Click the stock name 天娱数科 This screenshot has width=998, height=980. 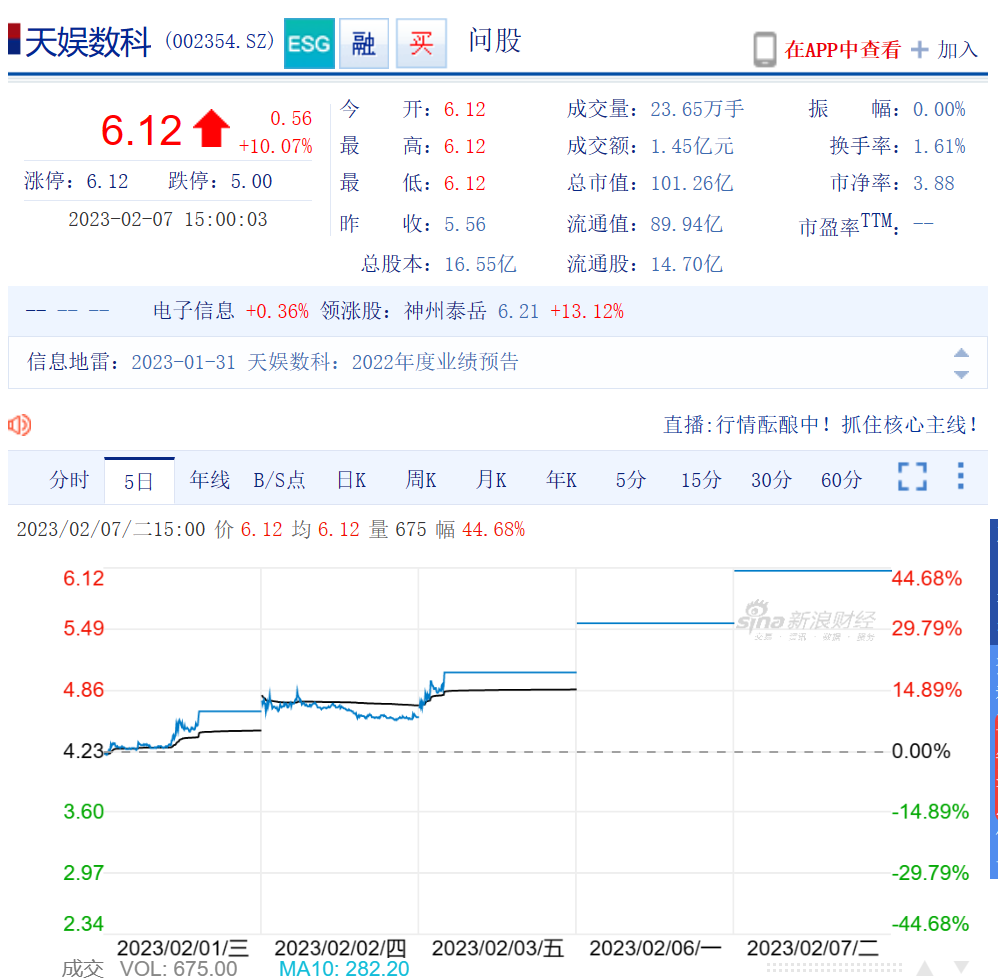click(x=88, y=43)
